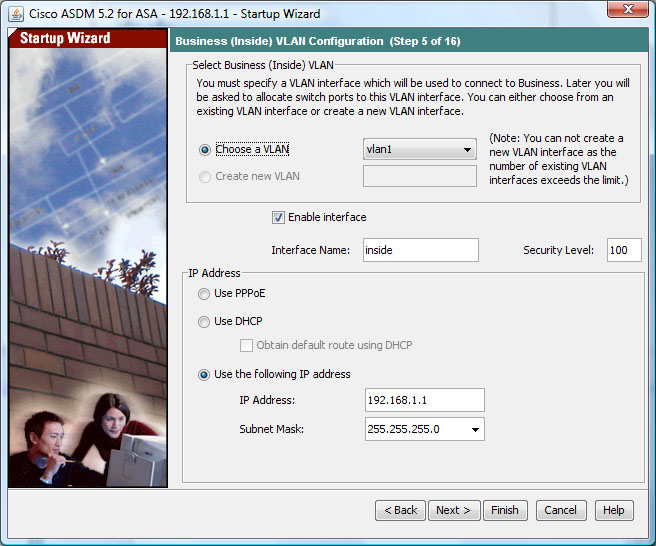Image resolution: width=656 pixels, height=546 pixels.
Task: Click the 'Security Level:' label
Action: [559, 250]
